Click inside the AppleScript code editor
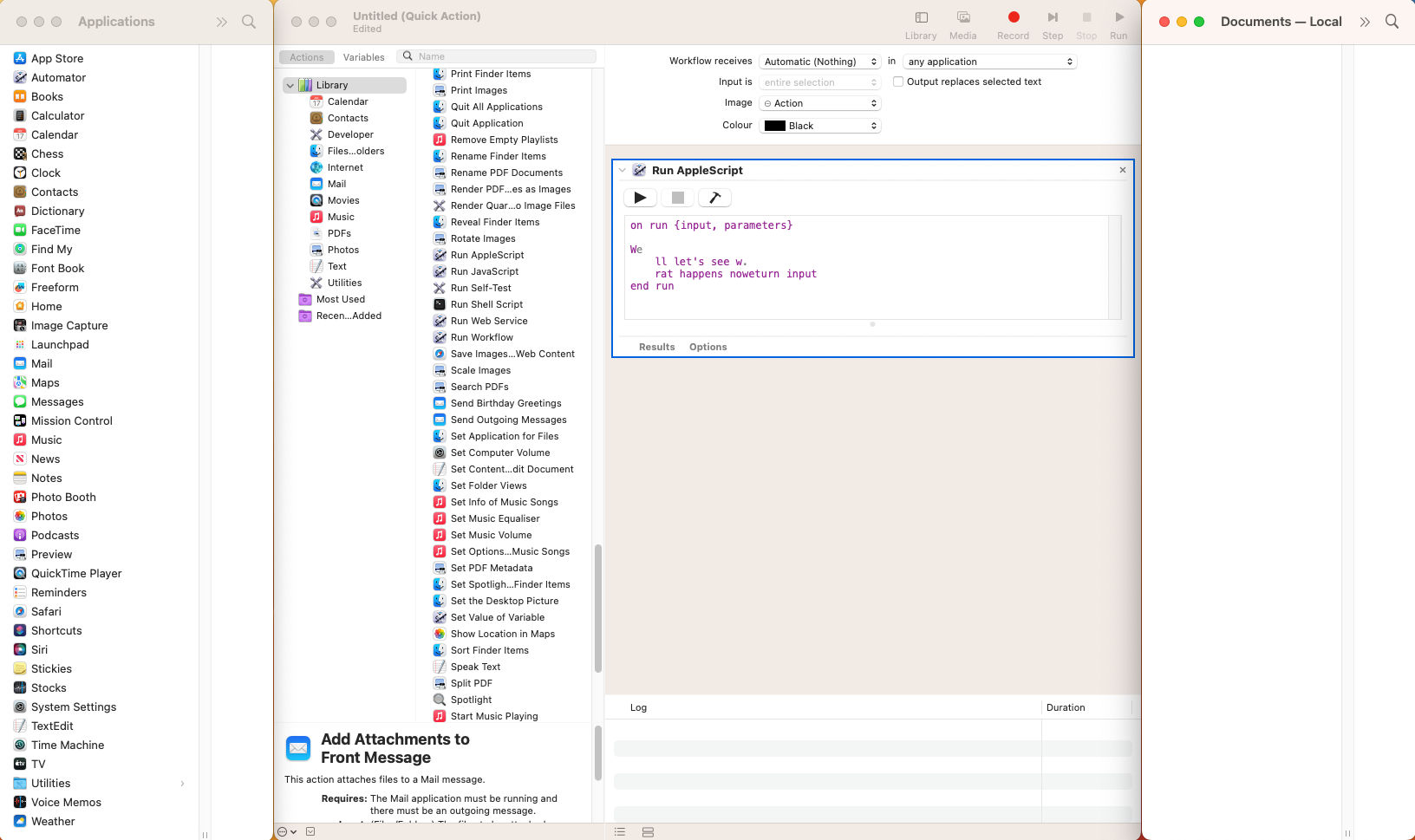Viewport: 1415px width, 840px height. 865,267
